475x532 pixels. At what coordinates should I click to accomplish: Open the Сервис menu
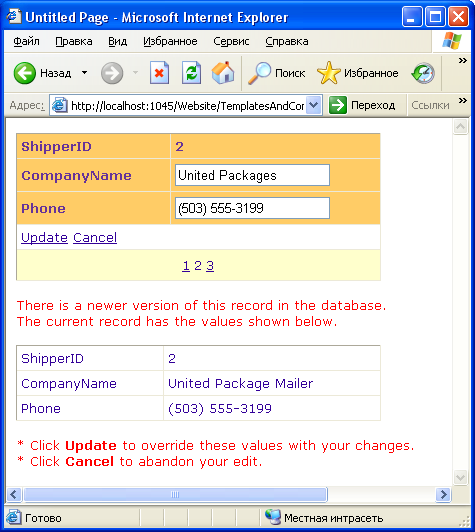[x=231, y=41]
